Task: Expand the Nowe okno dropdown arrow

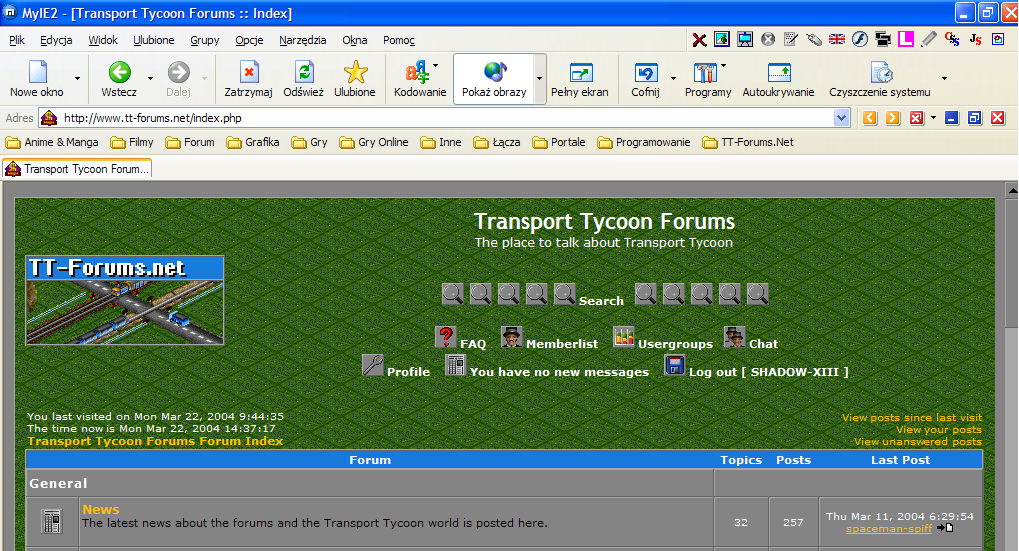Action: pyautogui.click(x=77, y=79)
